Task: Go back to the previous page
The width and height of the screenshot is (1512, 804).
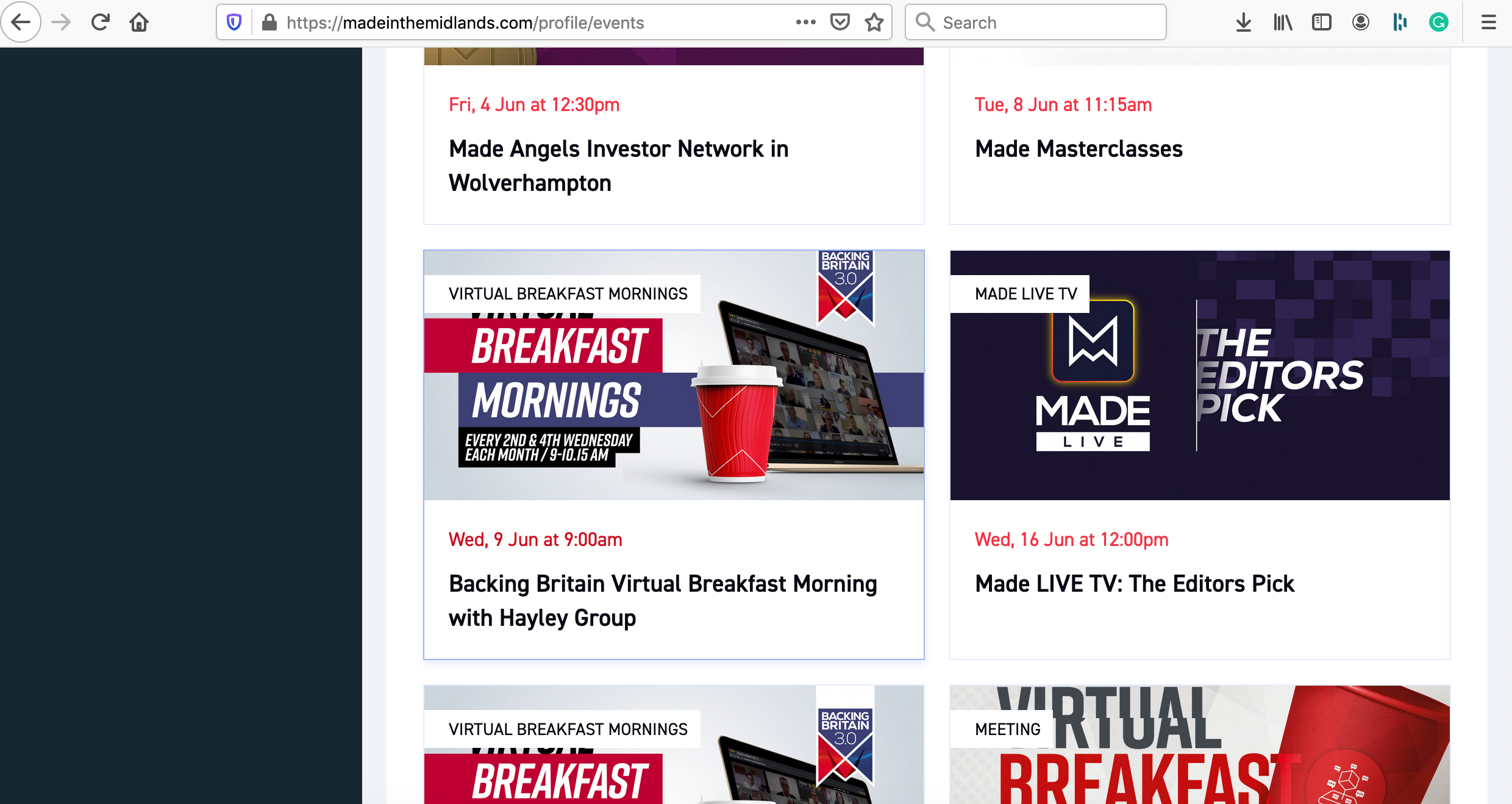Action: pos(21,23)
